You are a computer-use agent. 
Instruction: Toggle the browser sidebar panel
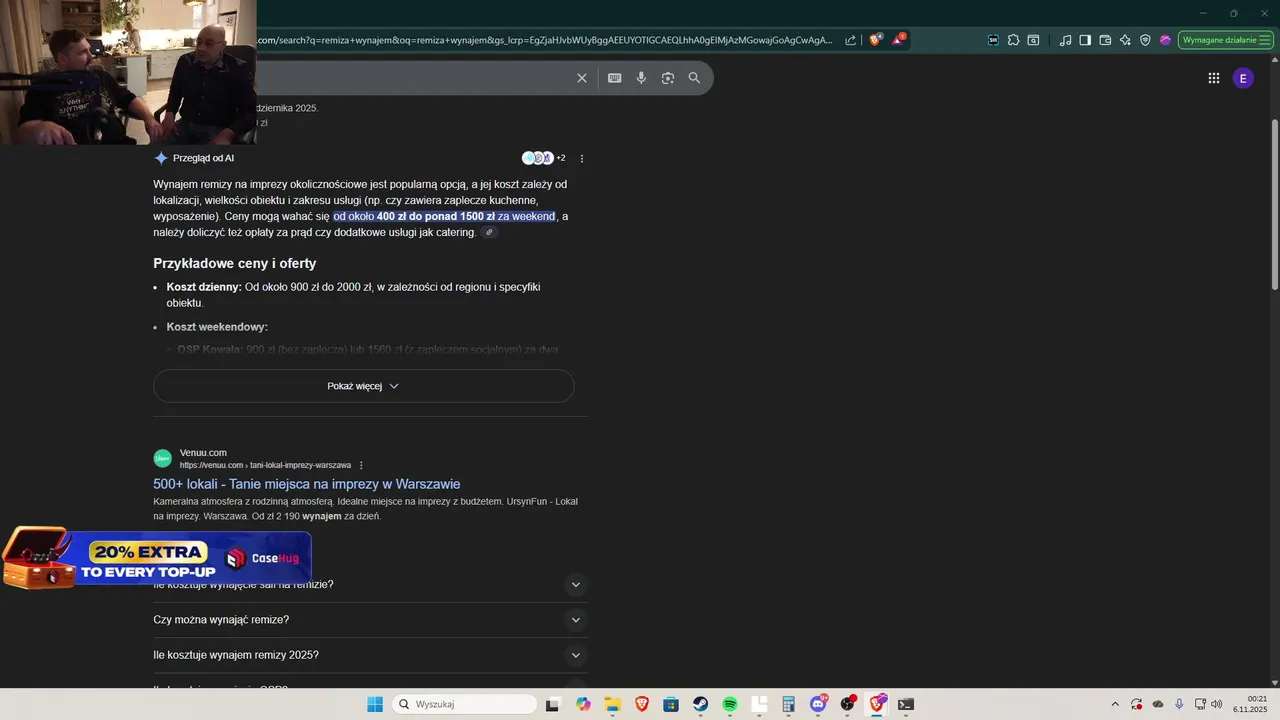(1085, 40)
